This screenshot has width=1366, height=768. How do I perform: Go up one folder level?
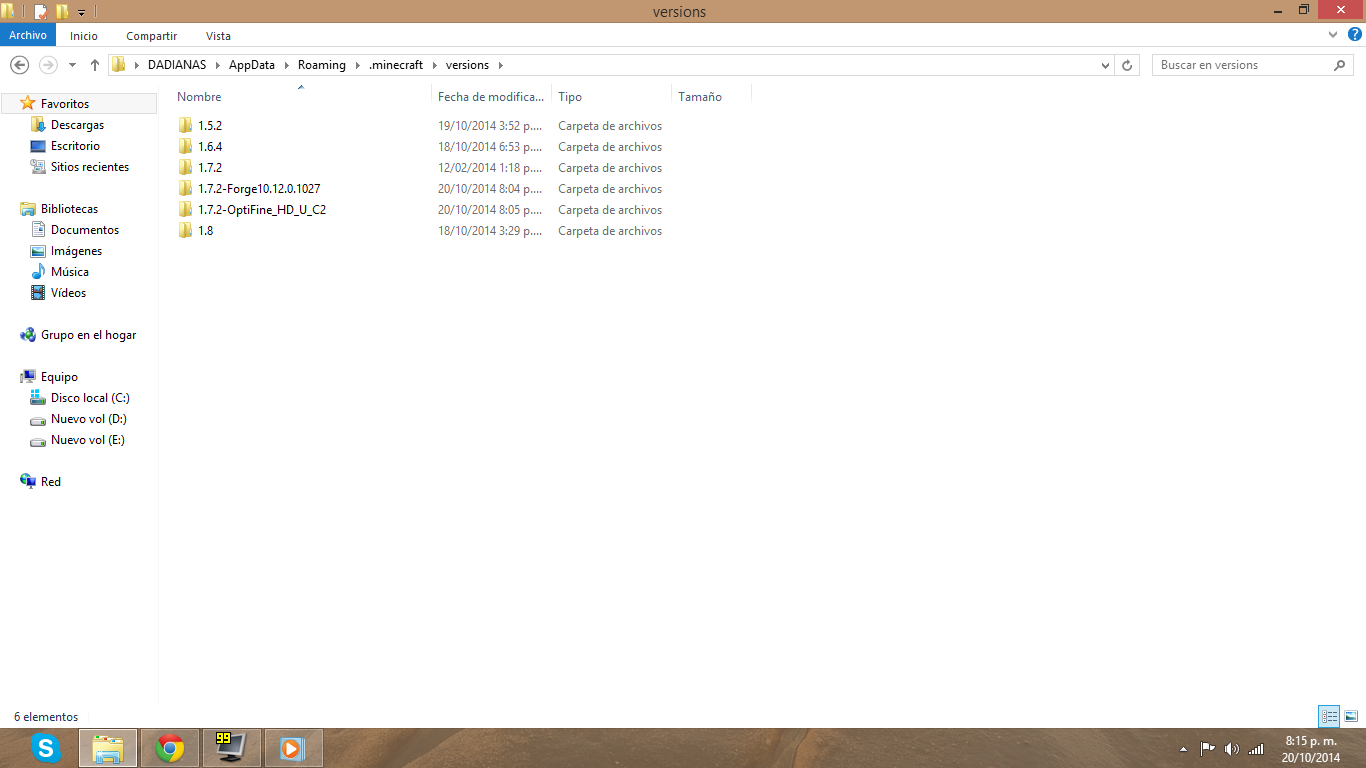[95, 65]
